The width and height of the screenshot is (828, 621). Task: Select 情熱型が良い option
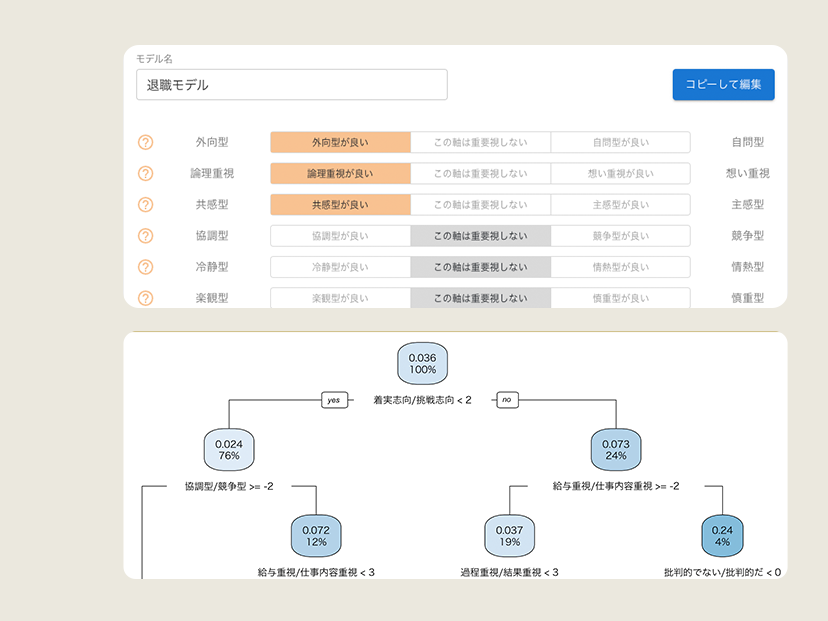(x=620, y=267)
